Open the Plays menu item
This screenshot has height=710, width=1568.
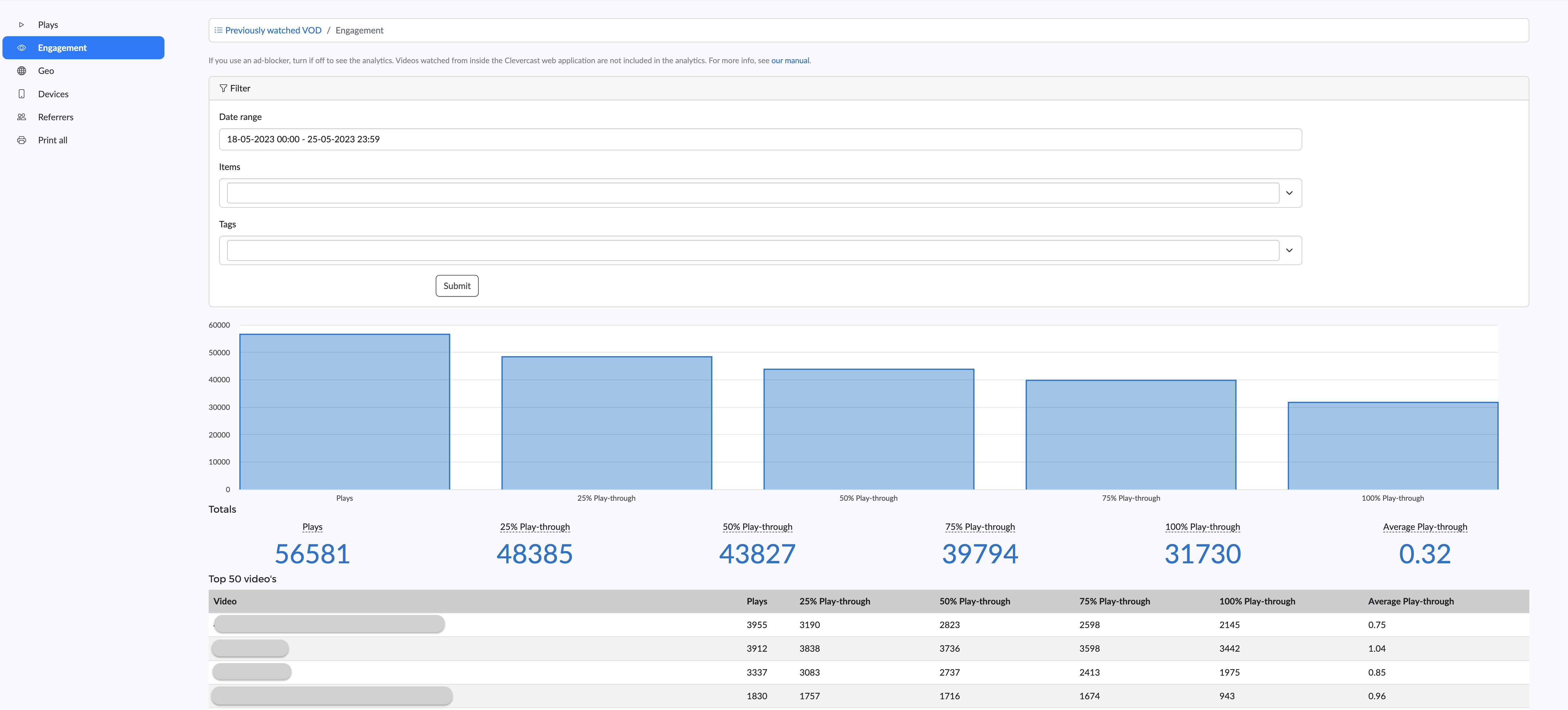[83, 25]
